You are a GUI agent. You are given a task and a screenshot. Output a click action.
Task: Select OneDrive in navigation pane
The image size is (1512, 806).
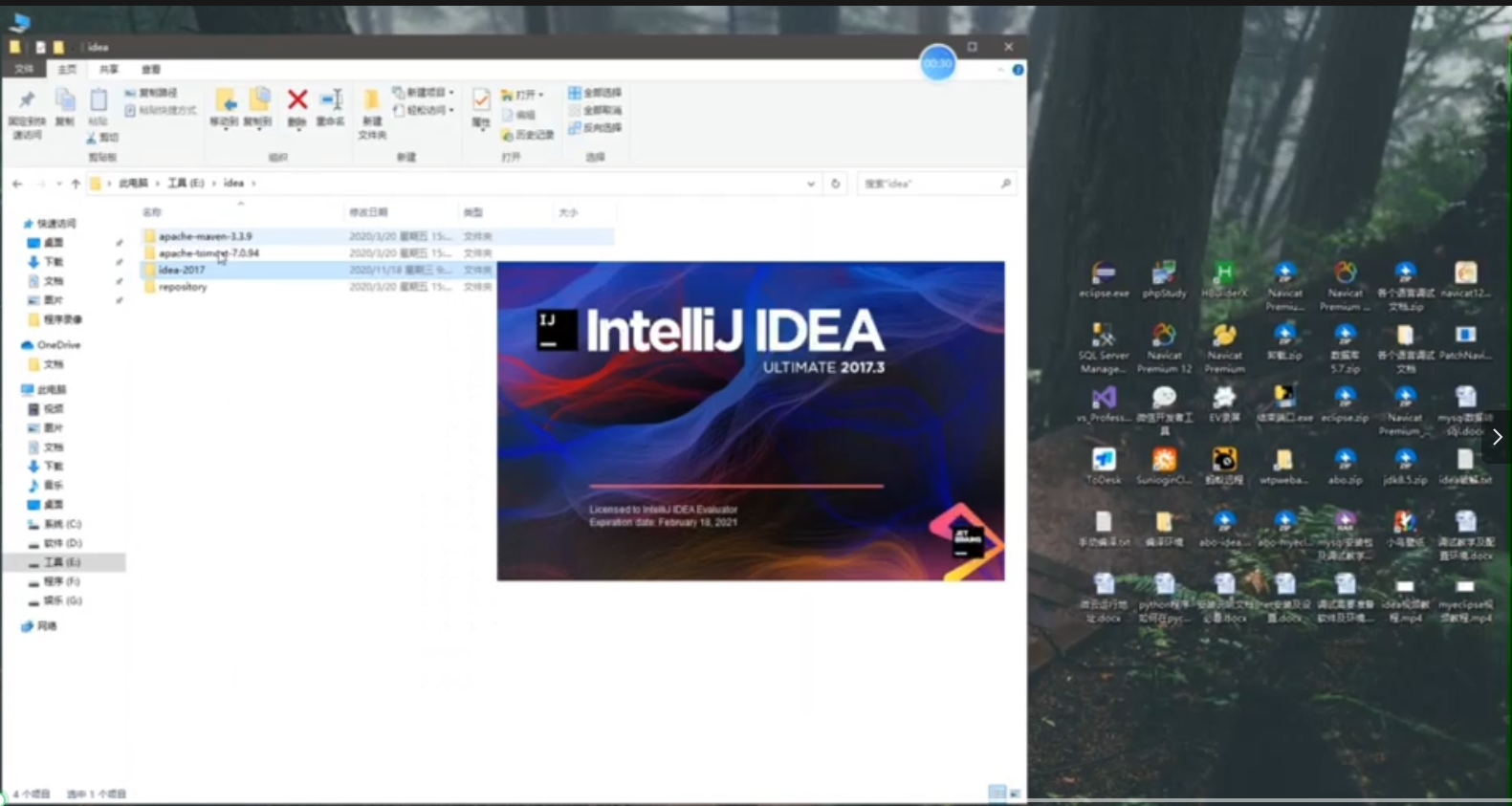pos(52,345)
